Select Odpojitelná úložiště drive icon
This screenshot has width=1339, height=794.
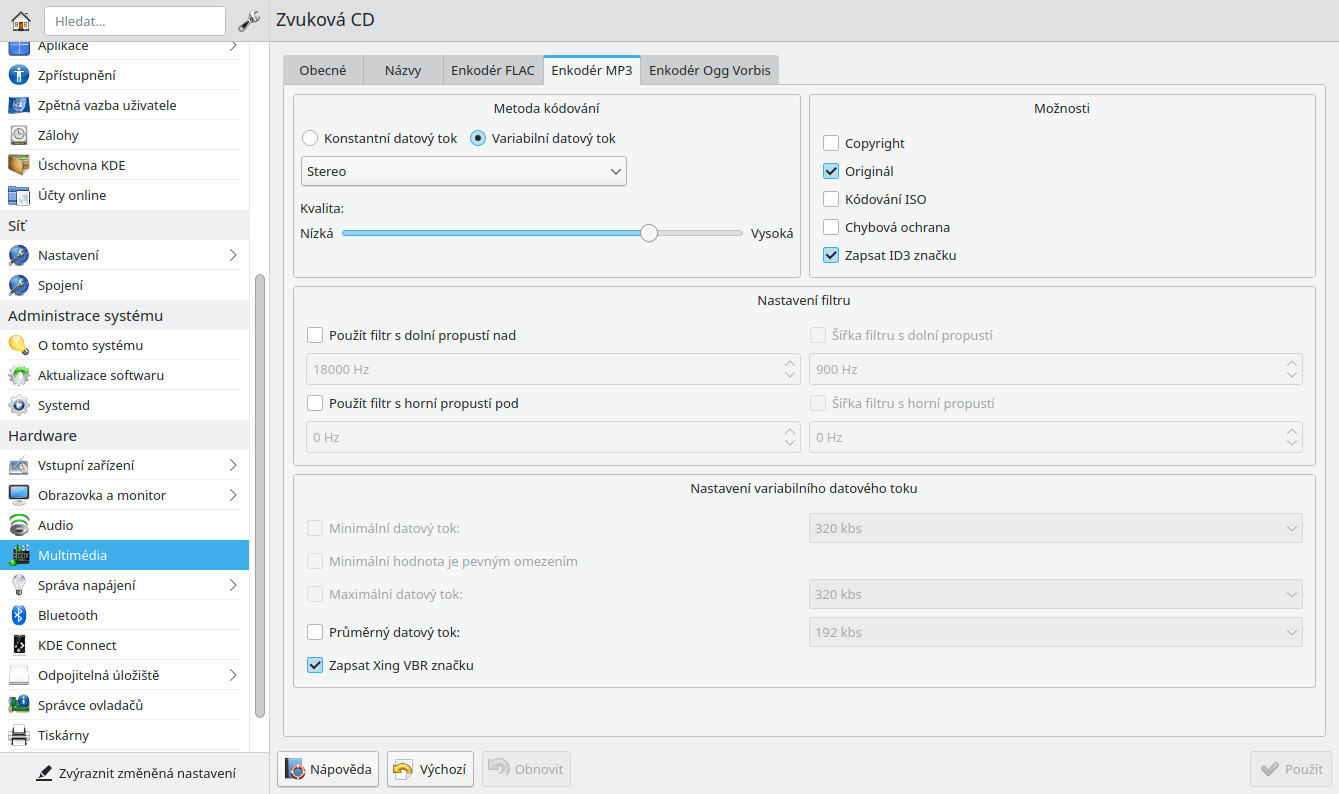click(x=19, y=675)
